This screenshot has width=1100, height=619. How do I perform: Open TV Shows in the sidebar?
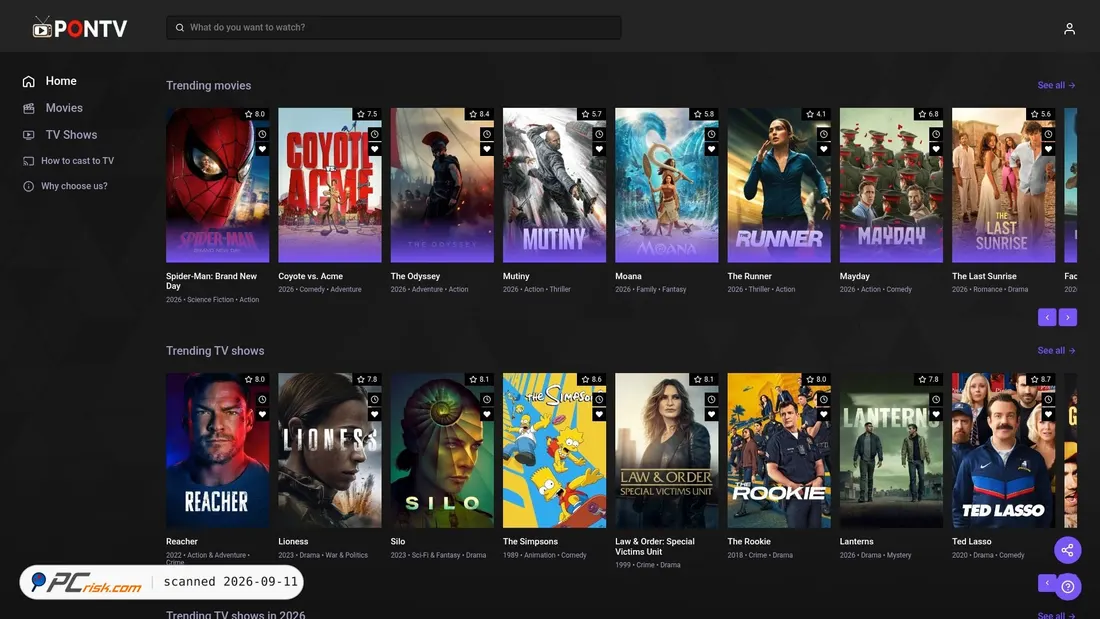[x=71, y=135]
